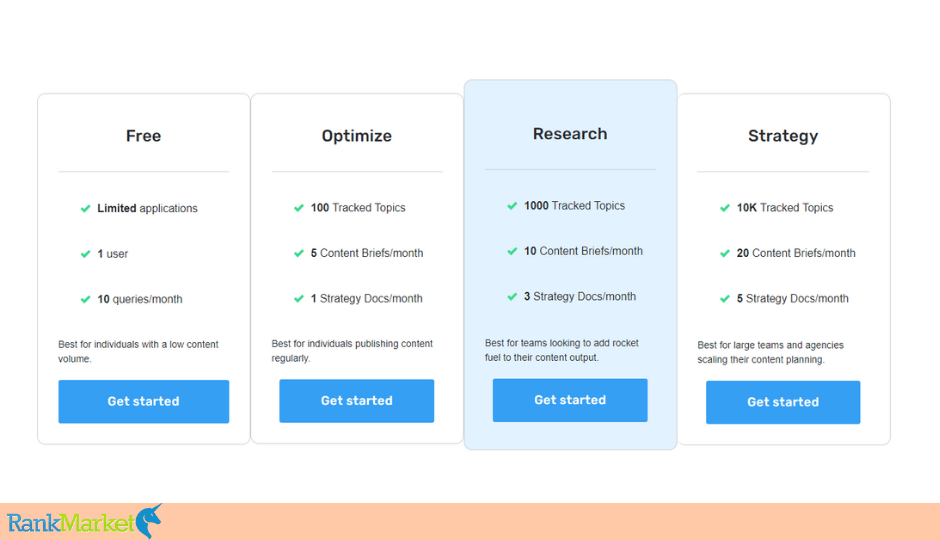Click the 3 Strategy Docs/month text
940x540 pixels.
580,297
